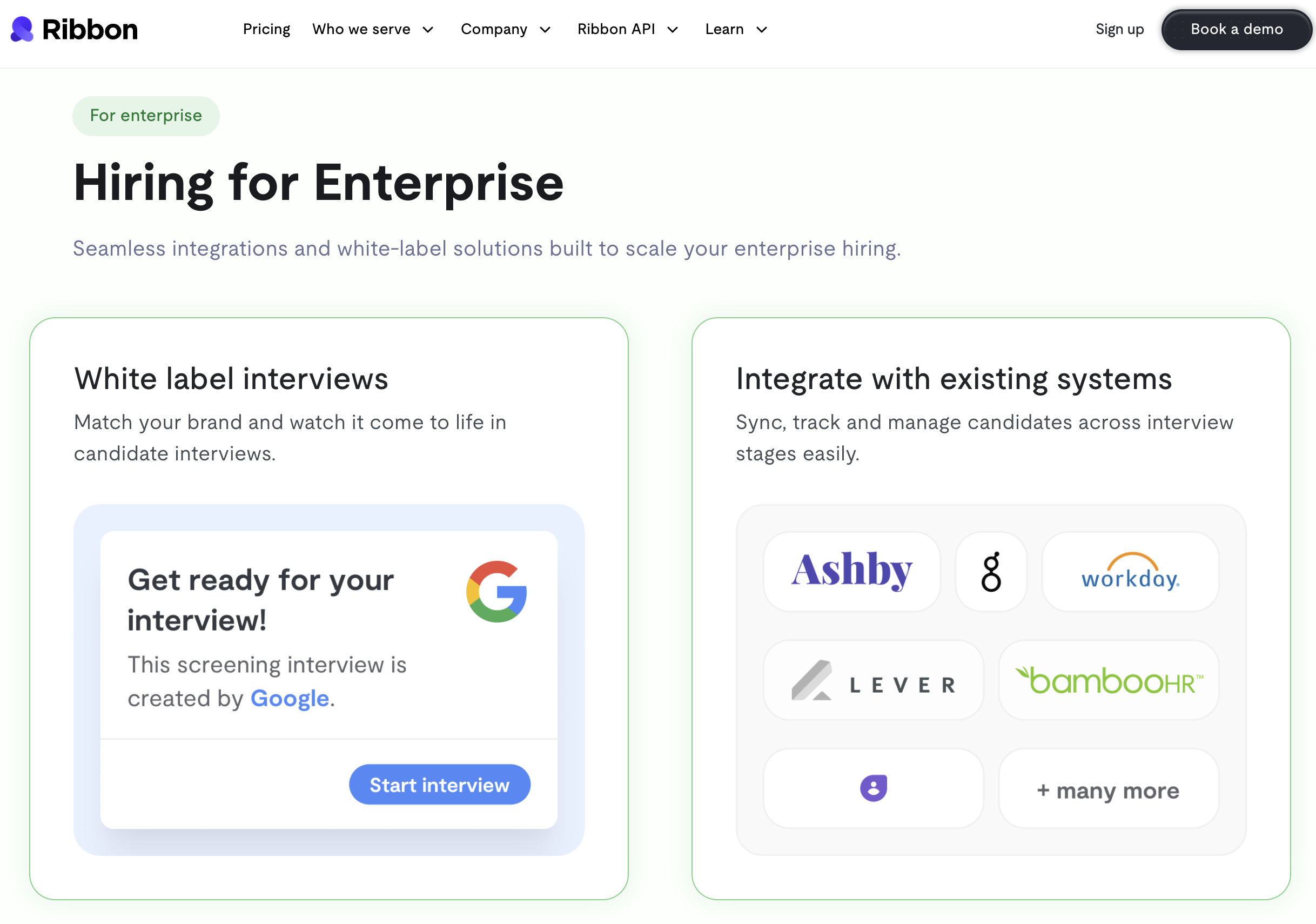1316x924 pixels.
Task: Click the blue Google link text
Action: tap(290, 698)
